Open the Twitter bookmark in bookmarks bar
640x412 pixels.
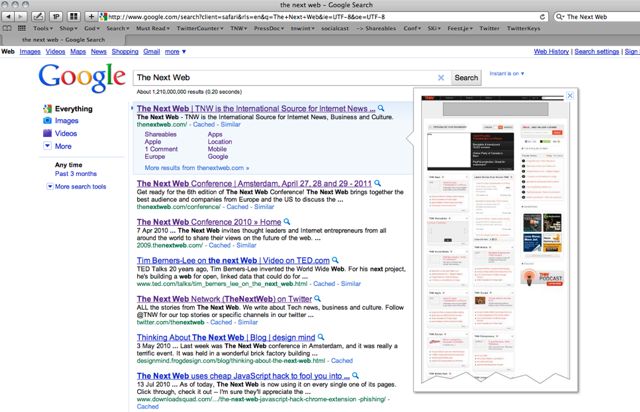(x=489, y=28)
